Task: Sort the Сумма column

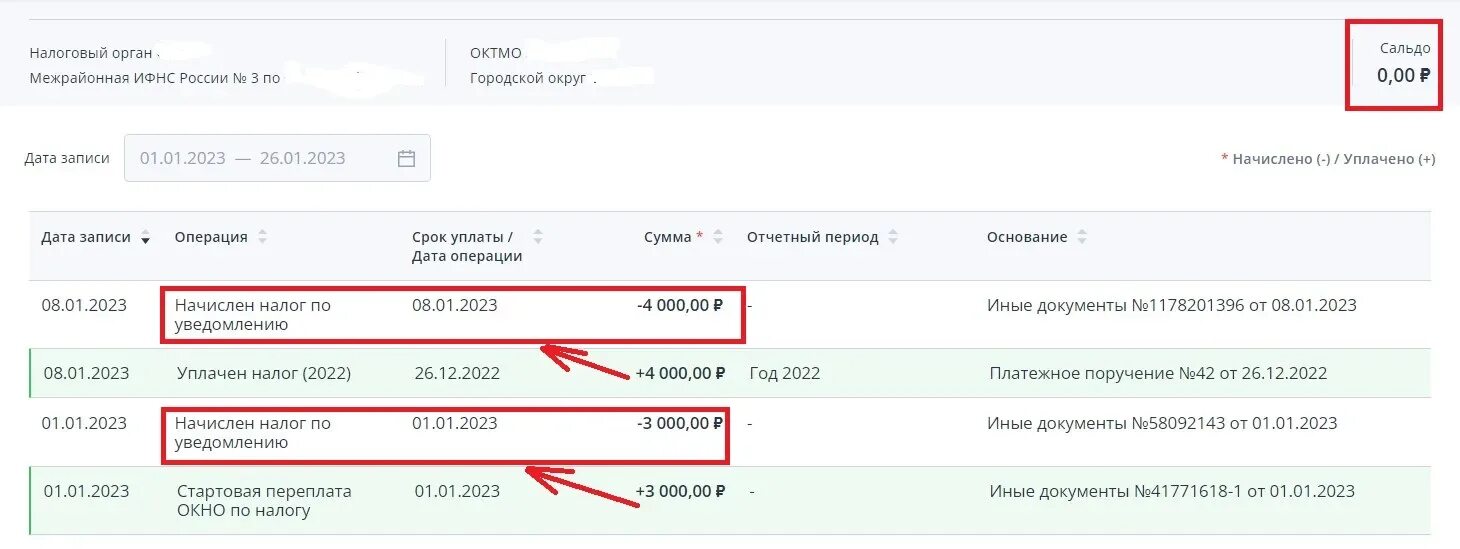Action: pyautogui.click(x=719, y=238)
